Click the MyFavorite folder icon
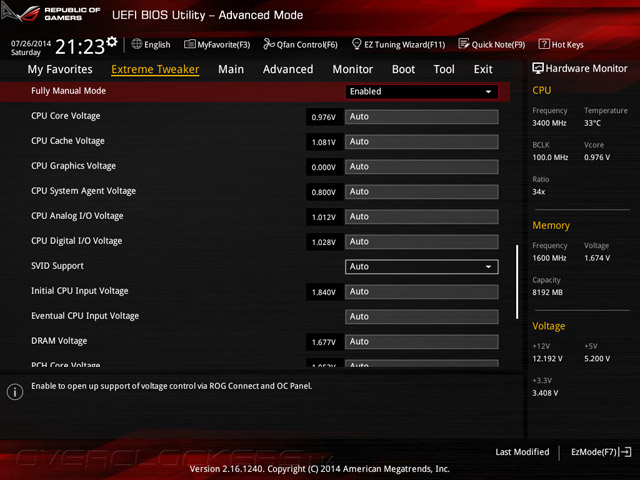 pyautogui.click(x=189, y=44)
